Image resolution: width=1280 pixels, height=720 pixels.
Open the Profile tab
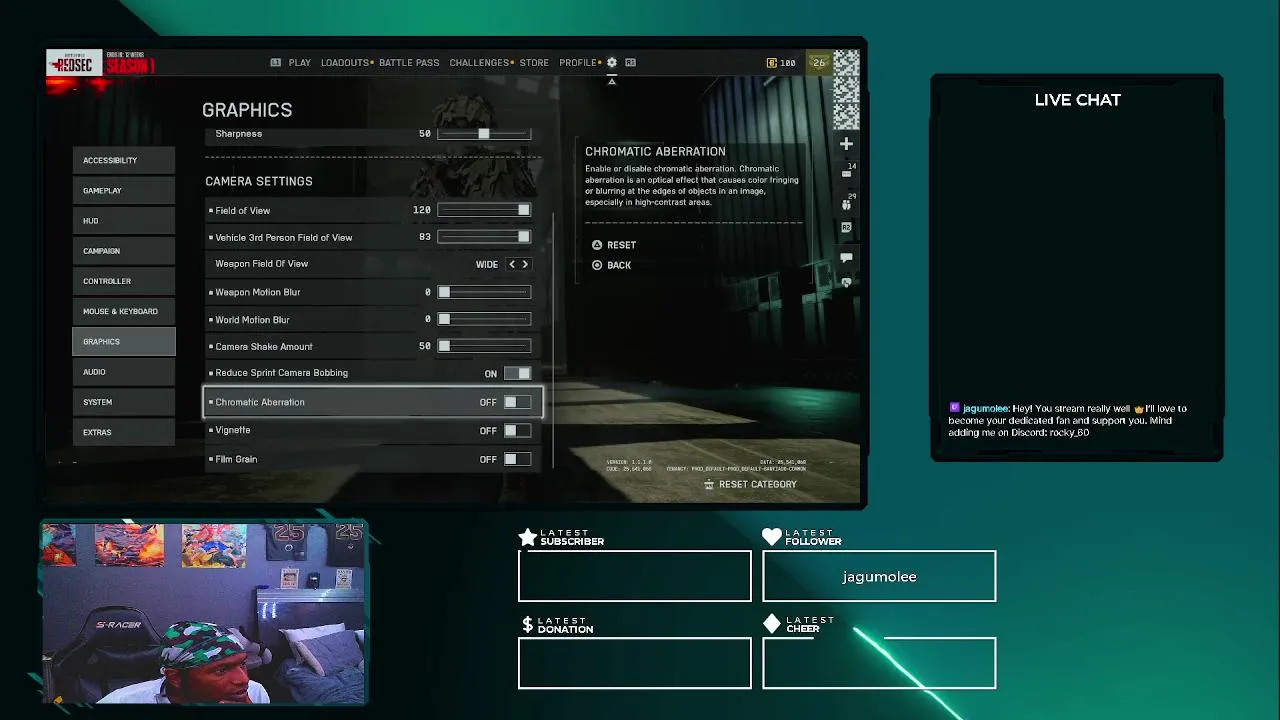(578, 63)
